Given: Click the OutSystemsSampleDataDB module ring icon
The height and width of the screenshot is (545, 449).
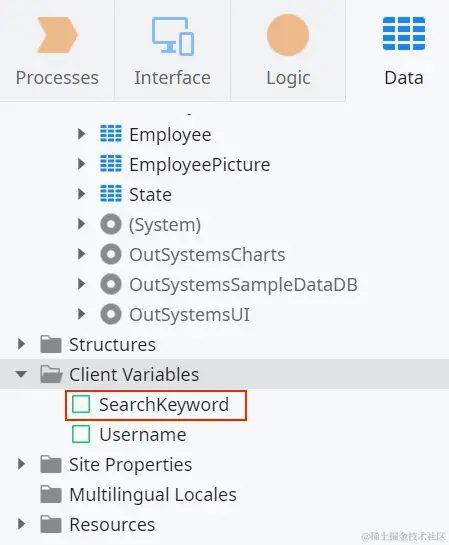Looking at the screenshot, I should click(111, 284).
